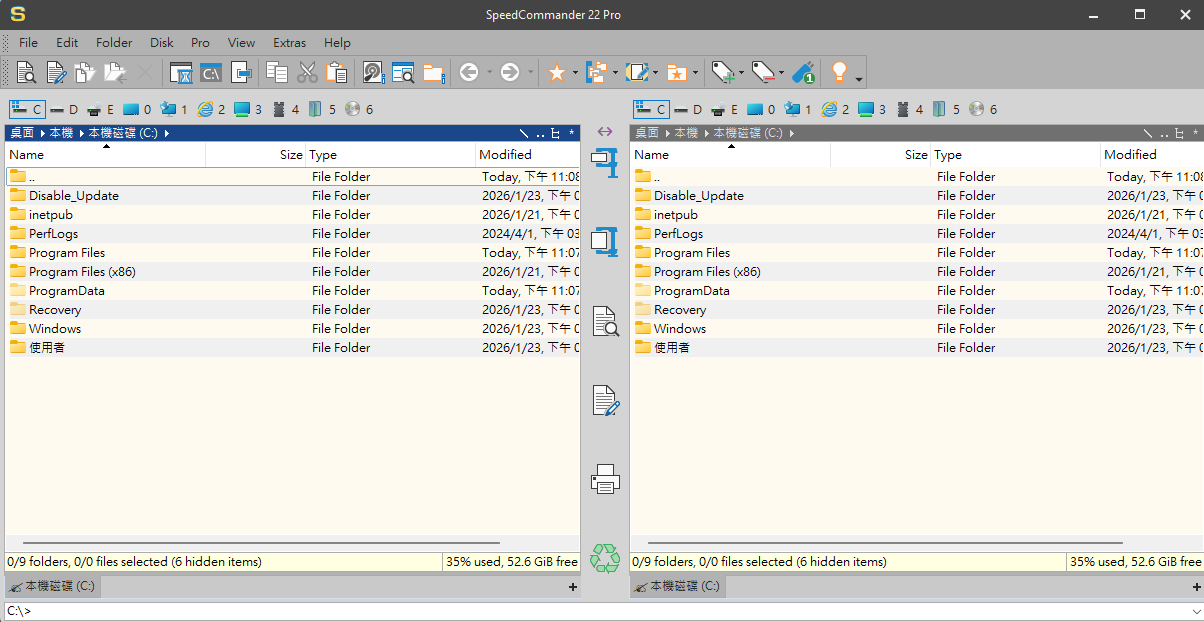This screenshot has height=622, width=1204.
Task: Select drive D in the left panel
Action: pyautogui.click(x=64, y=109)
